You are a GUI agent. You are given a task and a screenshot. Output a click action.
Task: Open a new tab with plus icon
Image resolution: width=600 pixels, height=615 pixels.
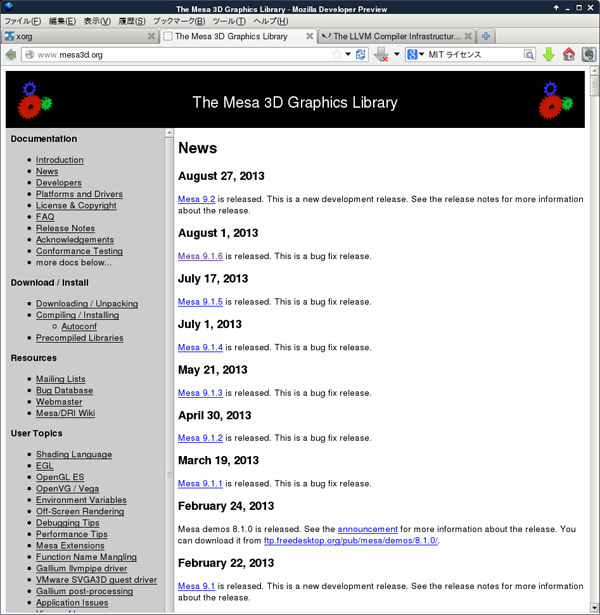(x=486, y=36)
